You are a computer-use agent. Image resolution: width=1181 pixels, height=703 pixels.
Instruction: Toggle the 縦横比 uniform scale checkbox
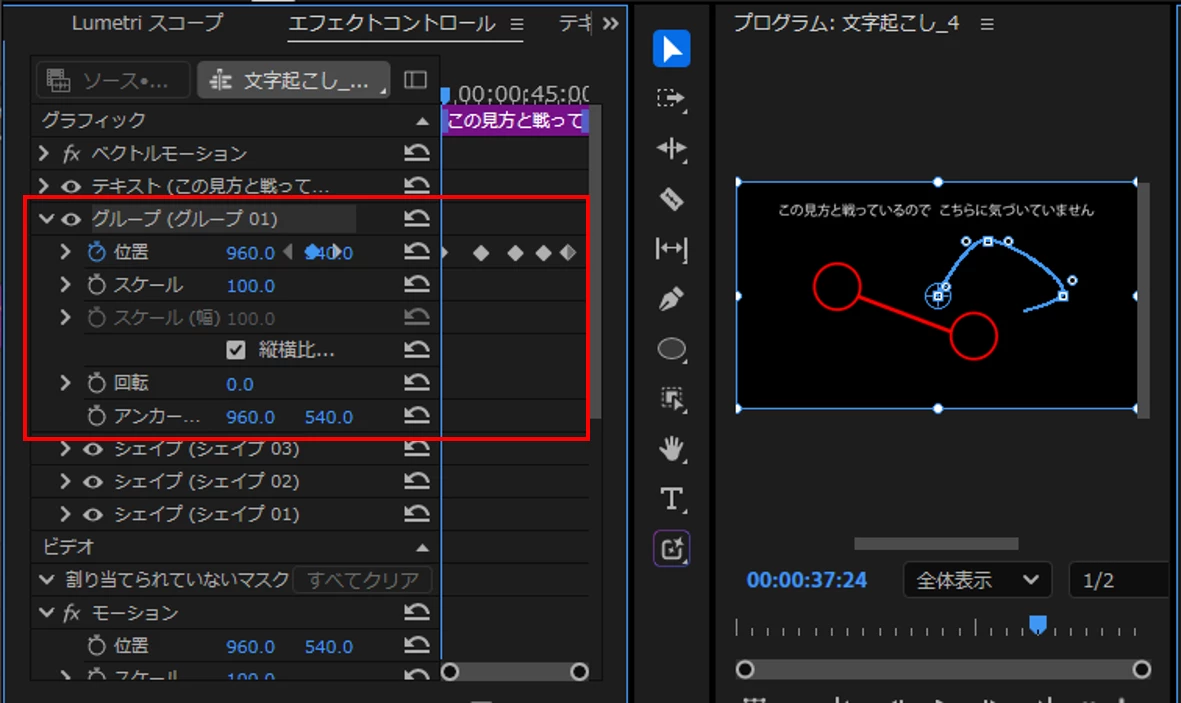[x=236, y=350]
